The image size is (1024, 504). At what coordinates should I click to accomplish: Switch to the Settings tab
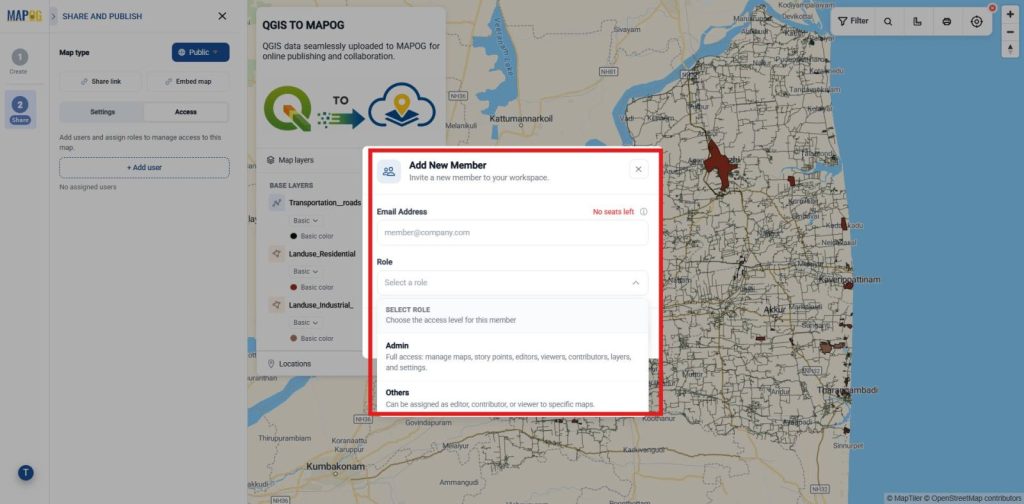[x=103, y=112]
